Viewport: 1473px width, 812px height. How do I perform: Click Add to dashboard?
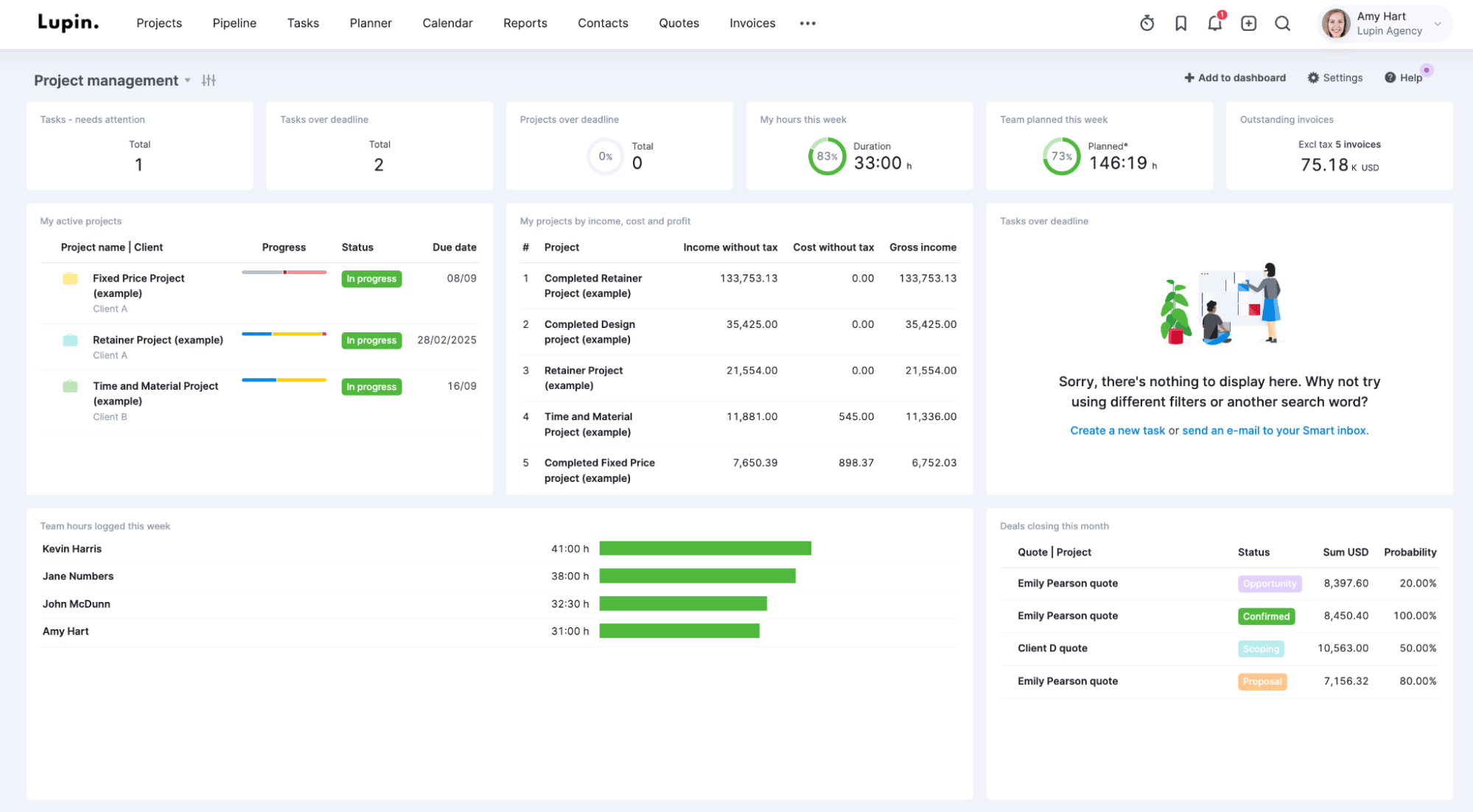(x=1235, y=77)
